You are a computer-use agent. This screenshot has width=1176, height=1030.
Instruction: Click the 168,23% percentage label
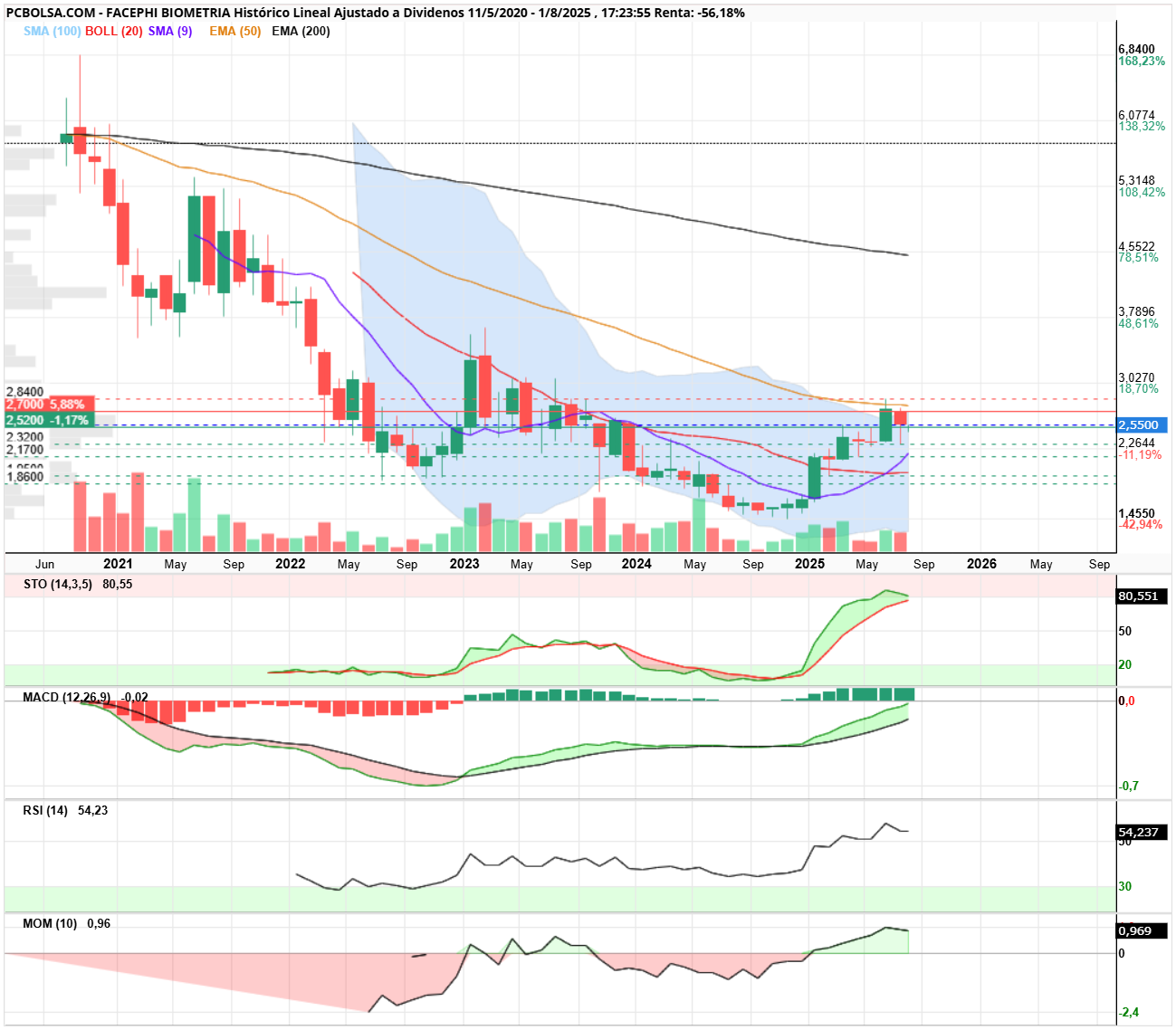point(1142,62)
